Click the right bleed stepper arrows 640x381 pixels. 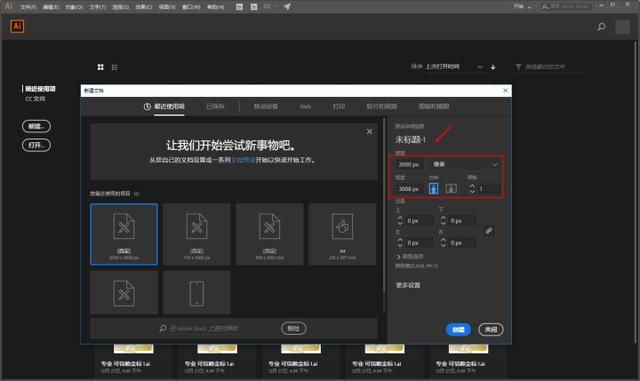[x=443, y=243]
